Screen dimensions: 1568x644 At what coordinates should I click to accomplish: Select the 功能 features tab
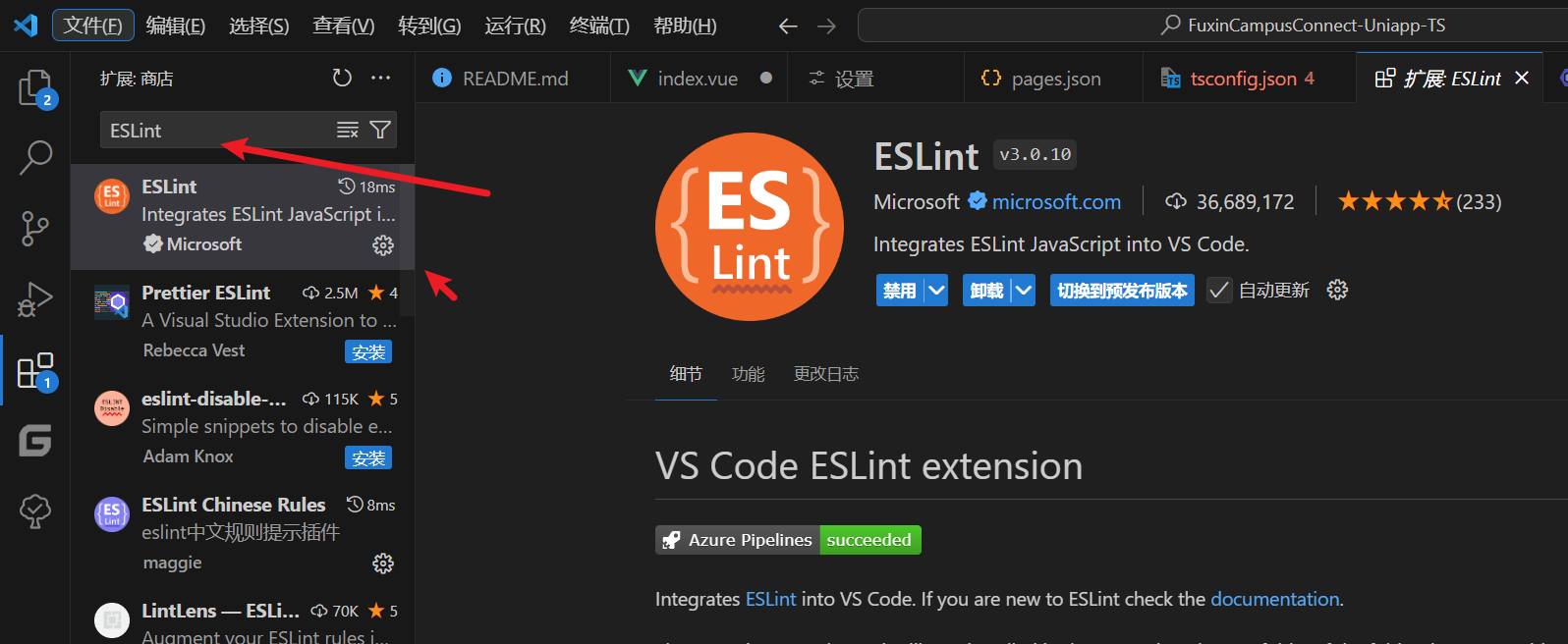(748, 373)
